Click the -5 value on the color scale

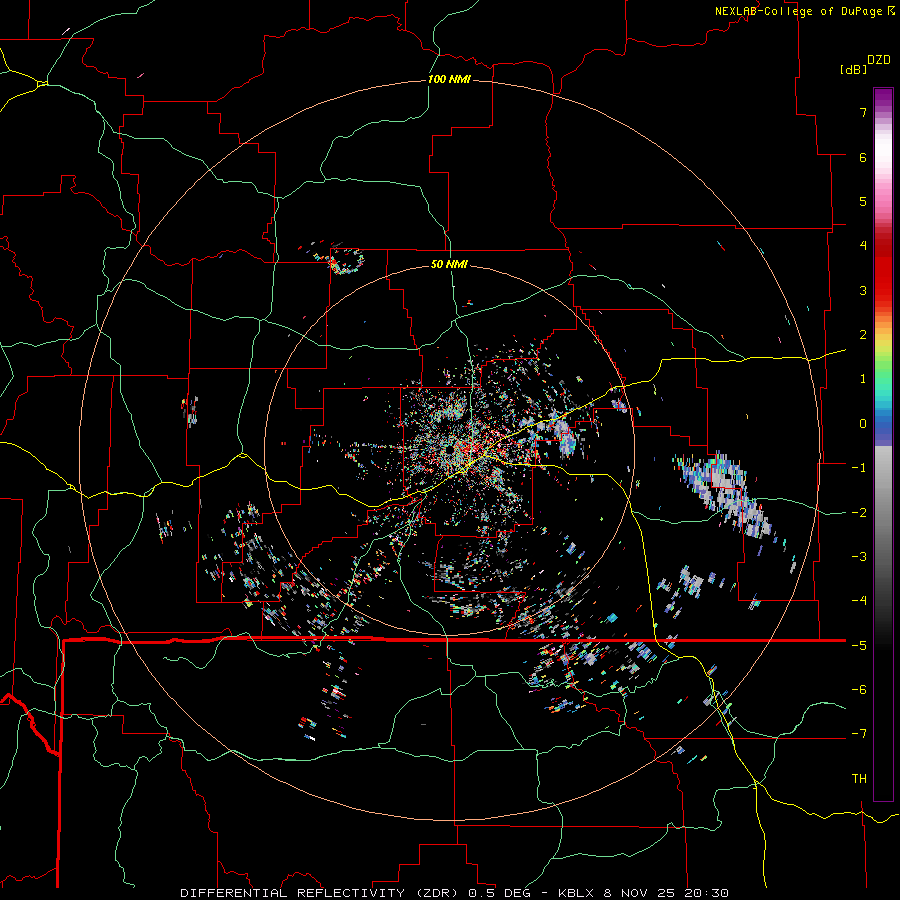(x=859, y=645)
